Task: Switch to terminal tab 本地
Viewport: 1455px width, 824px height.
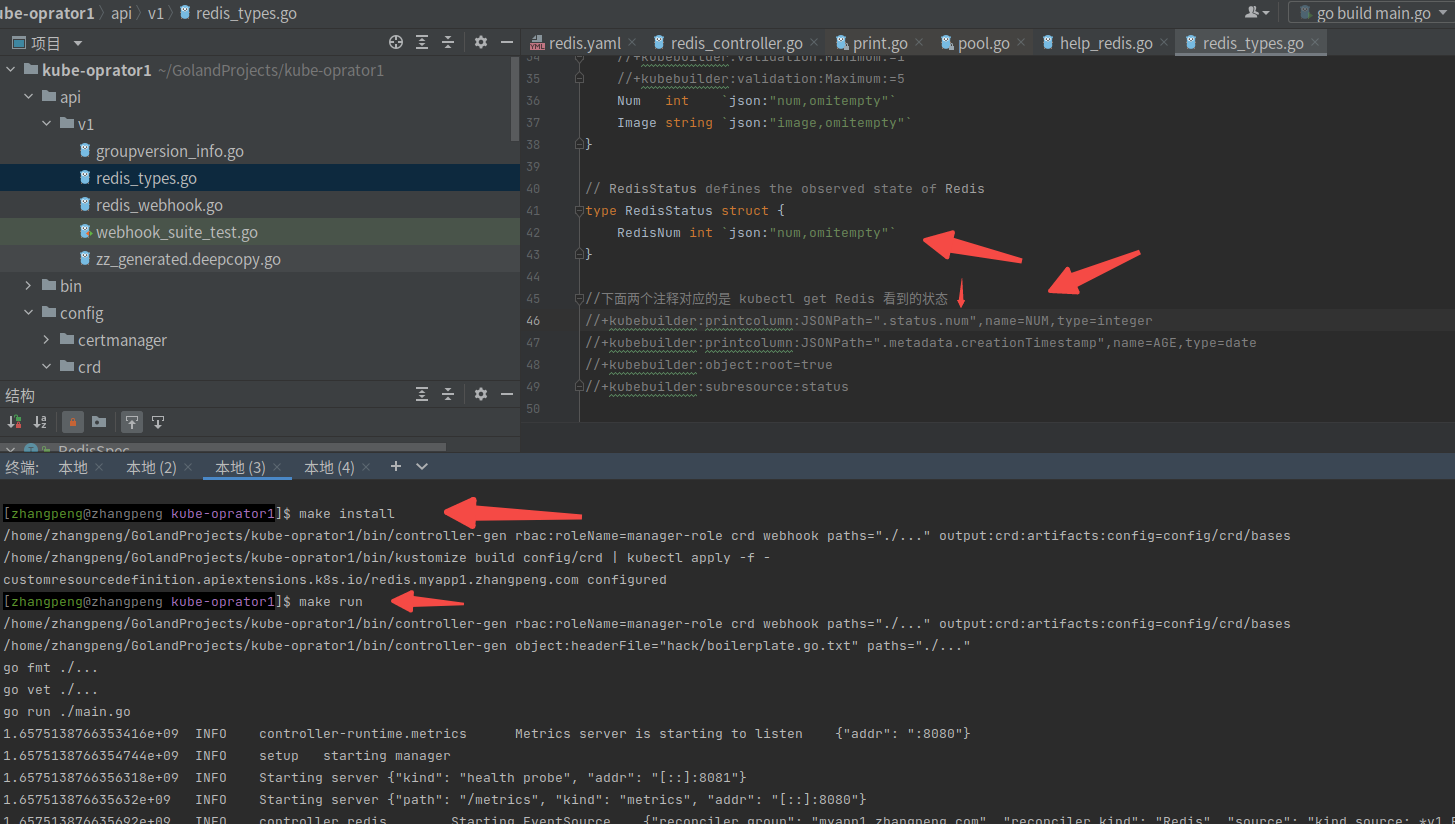Action: pos(73,467)
